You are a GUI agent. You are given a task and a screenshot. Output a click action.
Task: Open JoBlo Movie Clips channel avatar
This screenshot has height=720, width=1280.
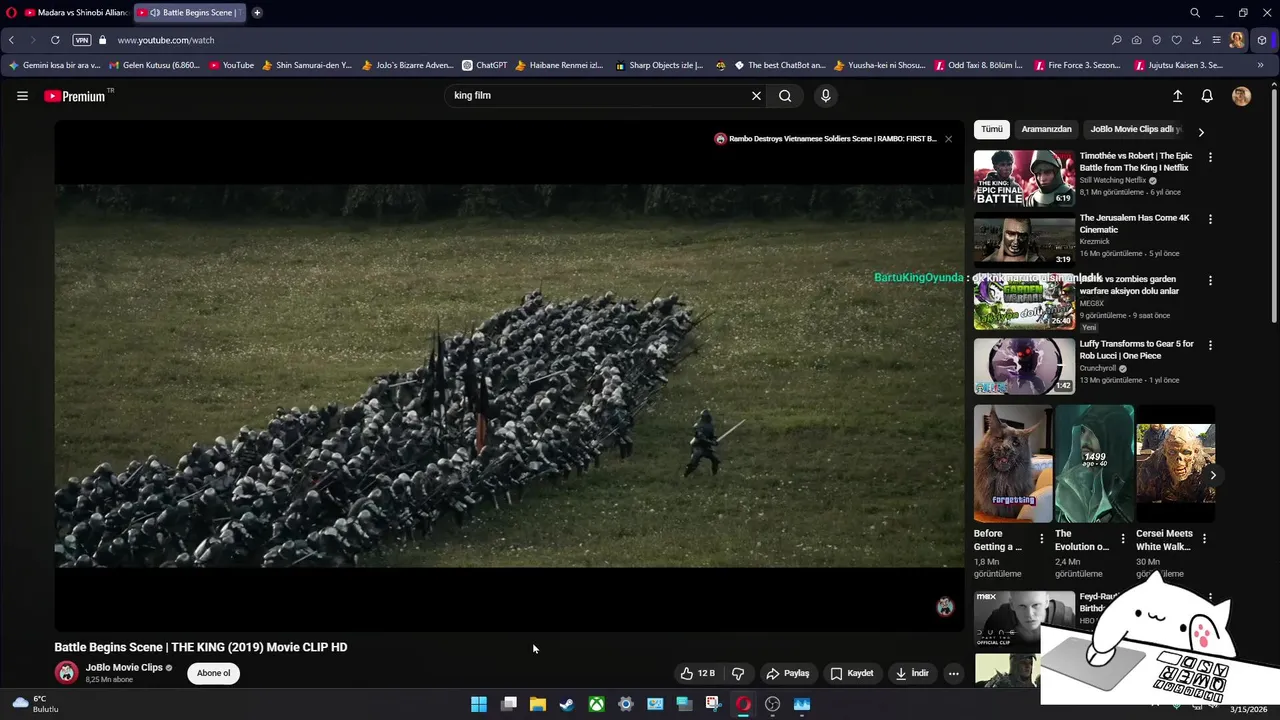coord(67,673)
